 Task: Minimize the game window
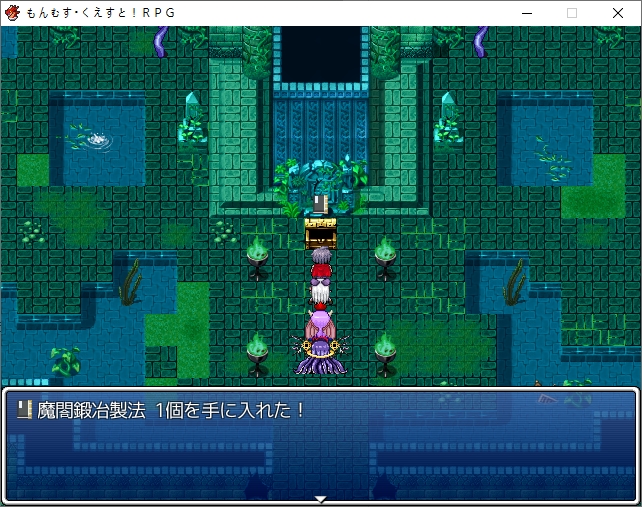point(527,13)
